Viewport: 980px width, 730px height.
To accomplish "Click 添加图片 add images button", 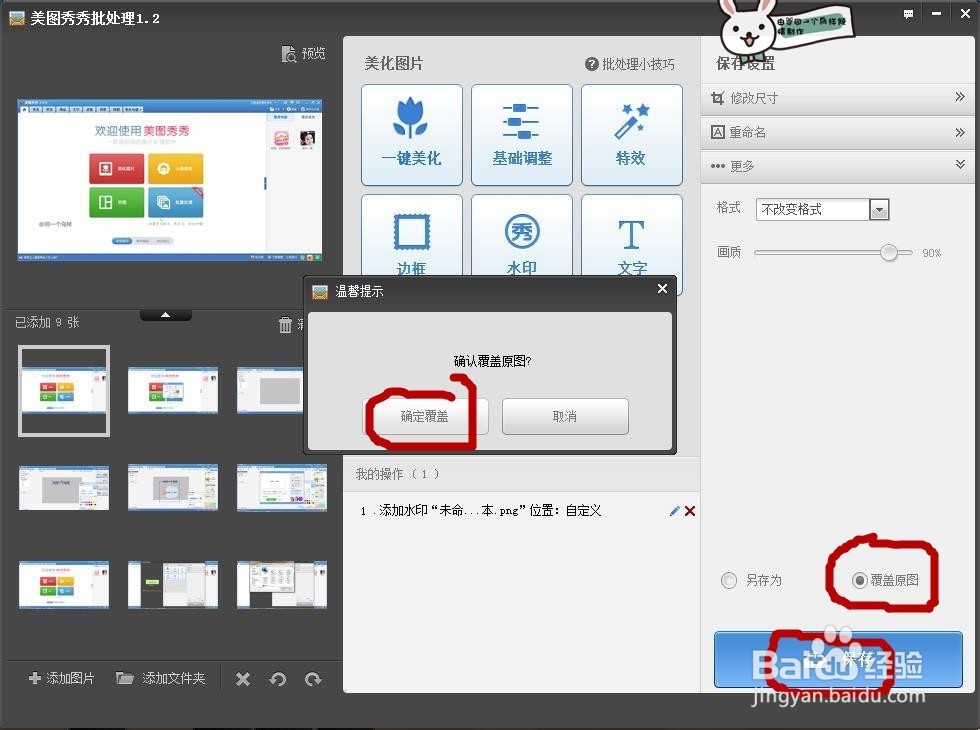I will (62, 678).
